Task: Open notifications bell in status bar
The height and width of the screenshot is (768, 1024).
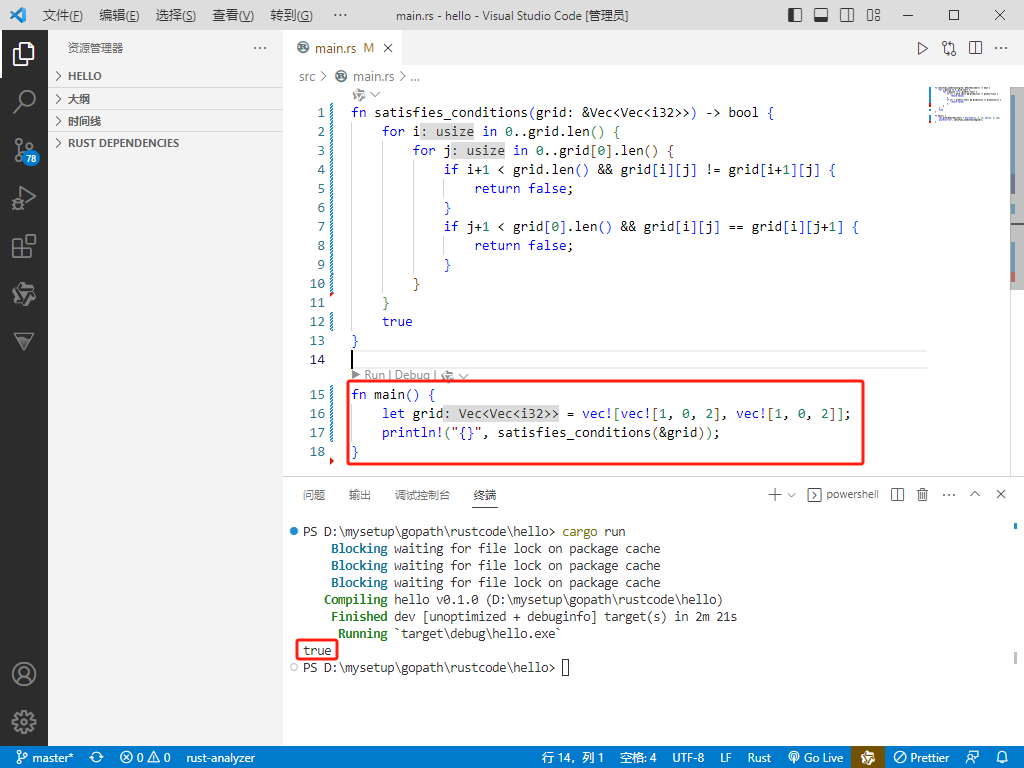Action: tap(1002, 758)
